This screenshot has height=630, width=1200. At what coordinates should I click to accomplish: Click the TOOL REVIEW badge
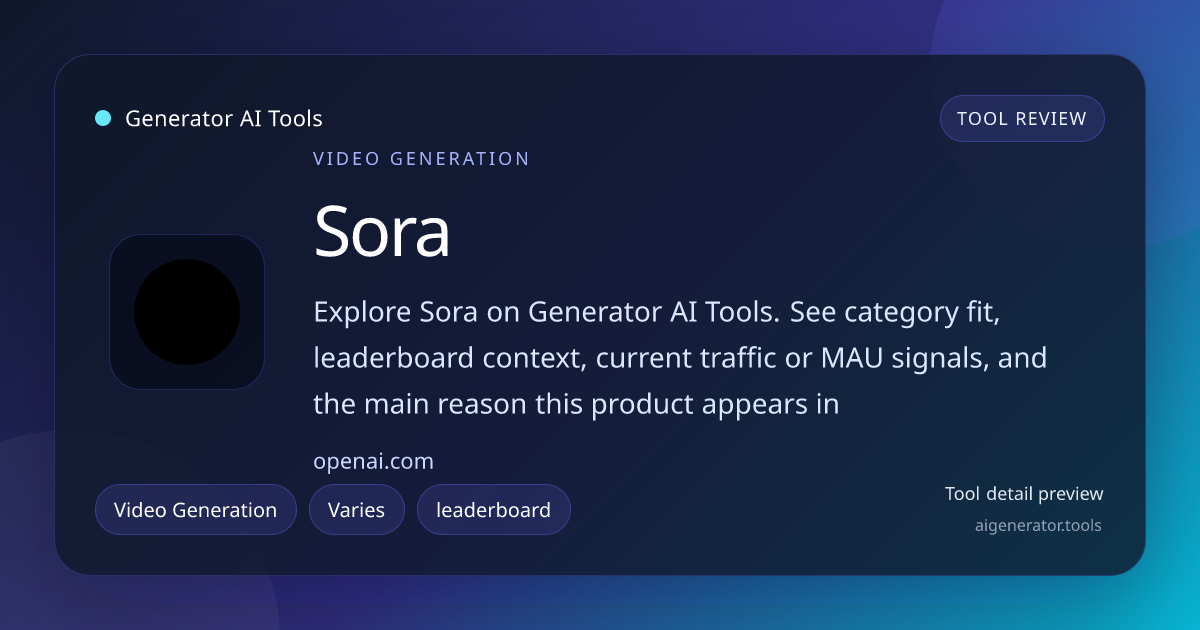click(x=1022, y=118)
